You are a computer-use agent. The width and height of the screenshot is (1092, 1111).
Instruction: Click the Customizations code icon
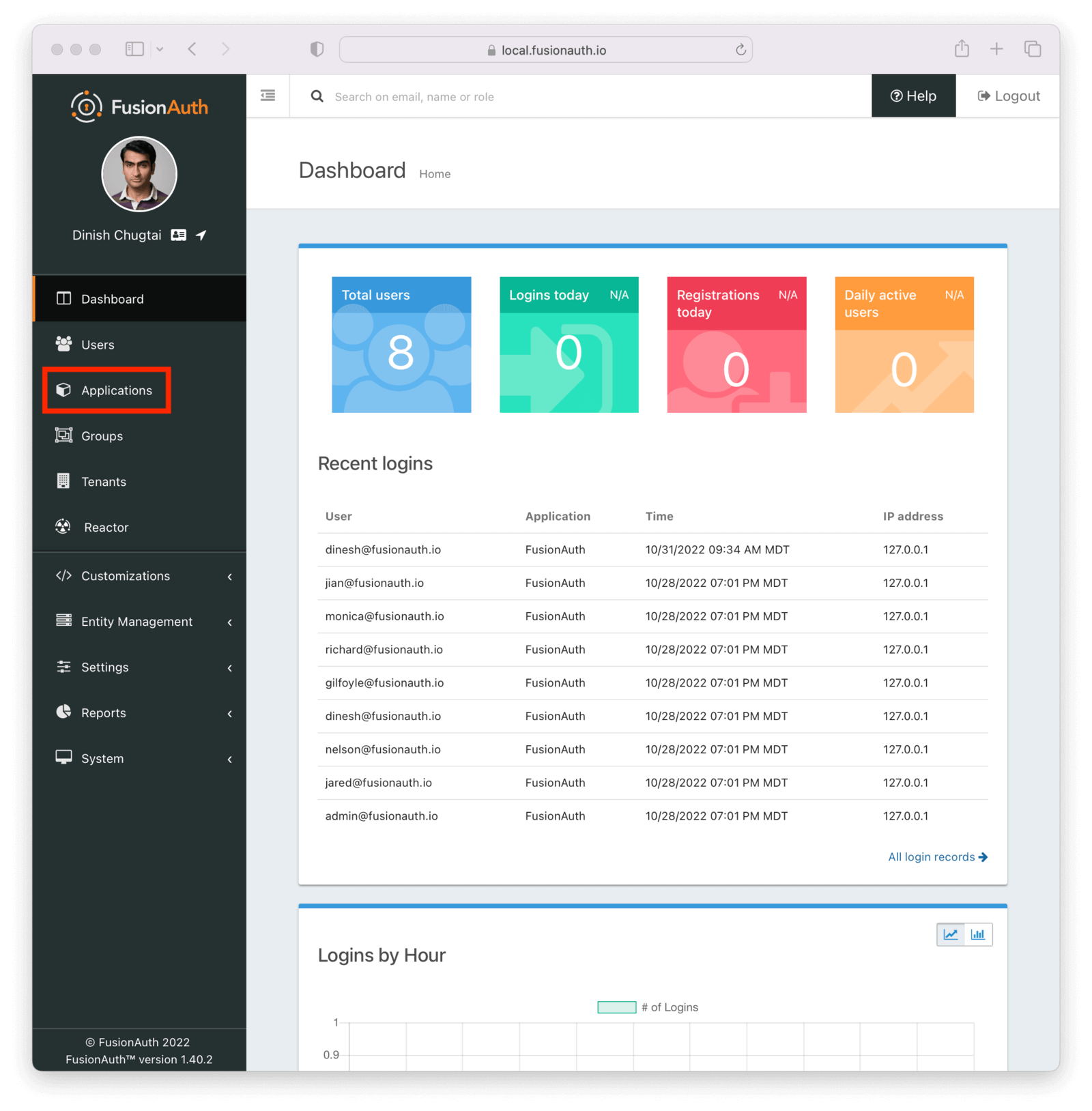tap(63, 575)
